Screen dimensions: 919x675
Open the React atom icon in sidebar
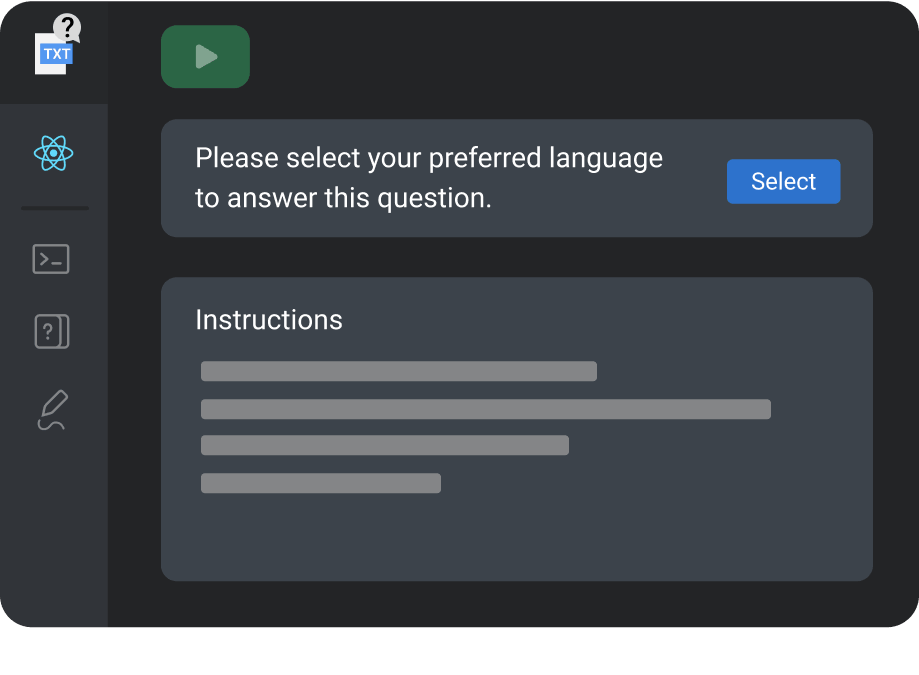53,153
